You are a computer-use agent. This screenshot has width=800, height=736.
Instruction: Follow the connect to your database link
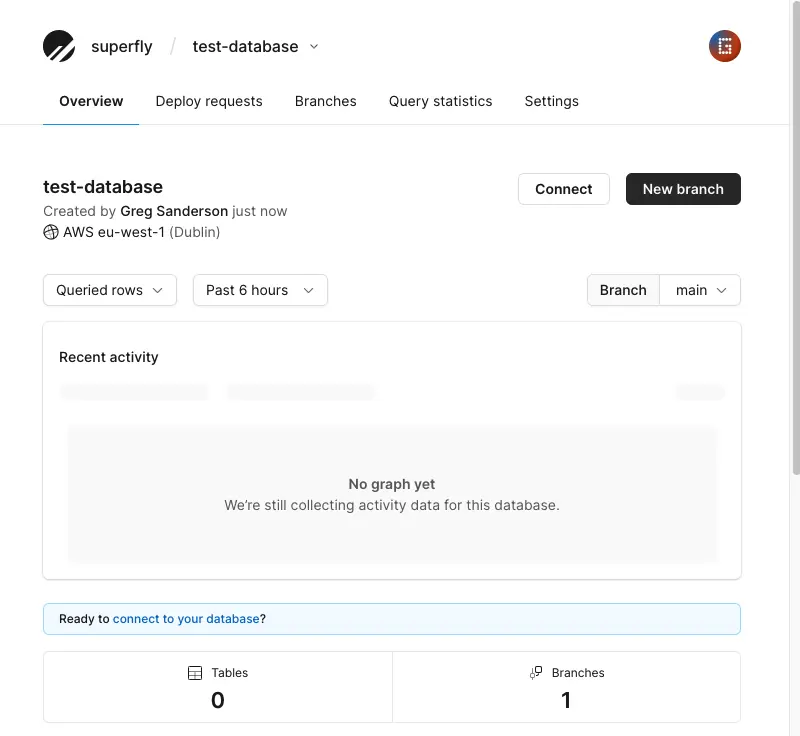coord(186,619)
